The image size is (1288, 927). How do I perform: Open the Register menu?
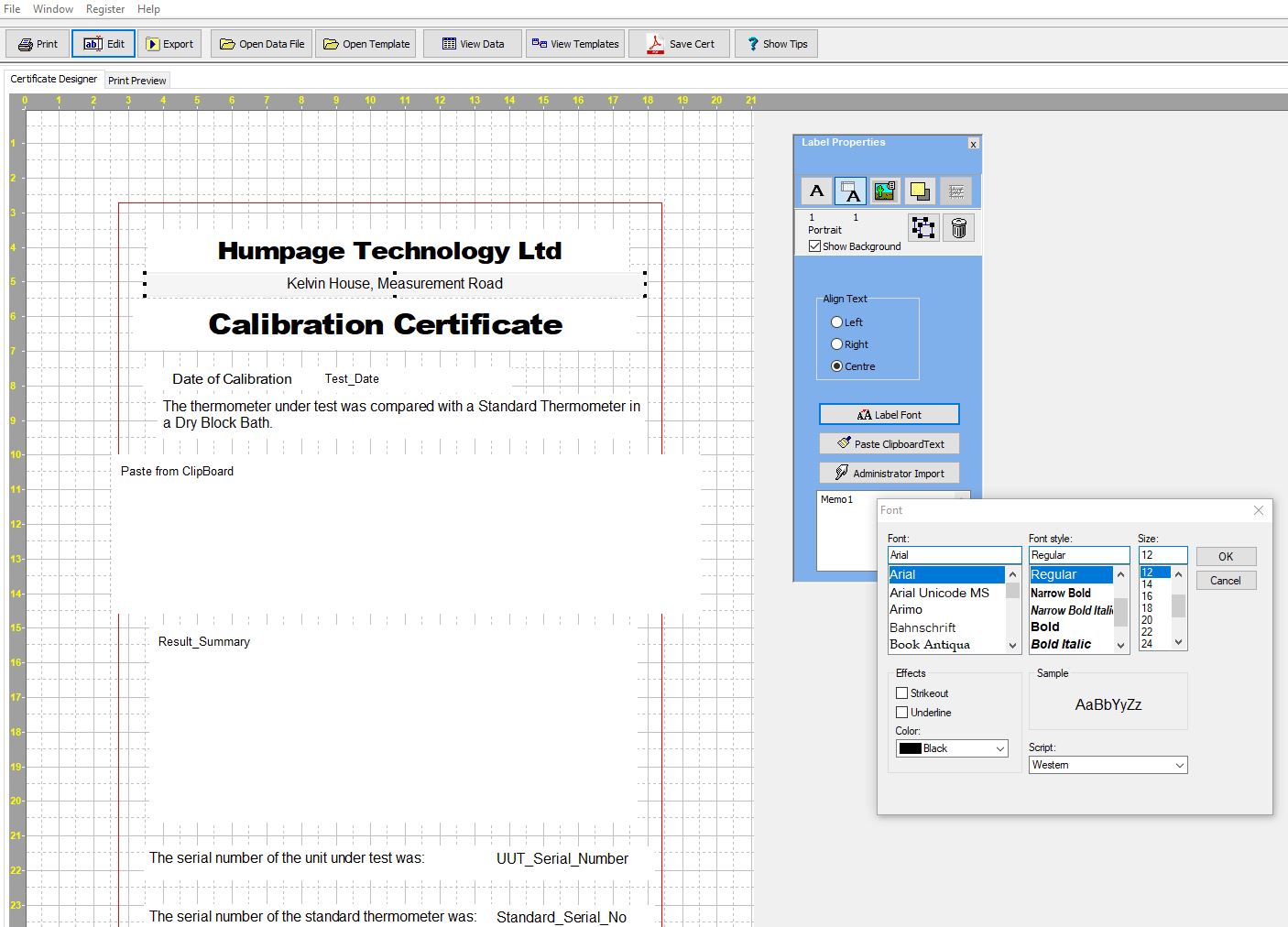(105, 9)
